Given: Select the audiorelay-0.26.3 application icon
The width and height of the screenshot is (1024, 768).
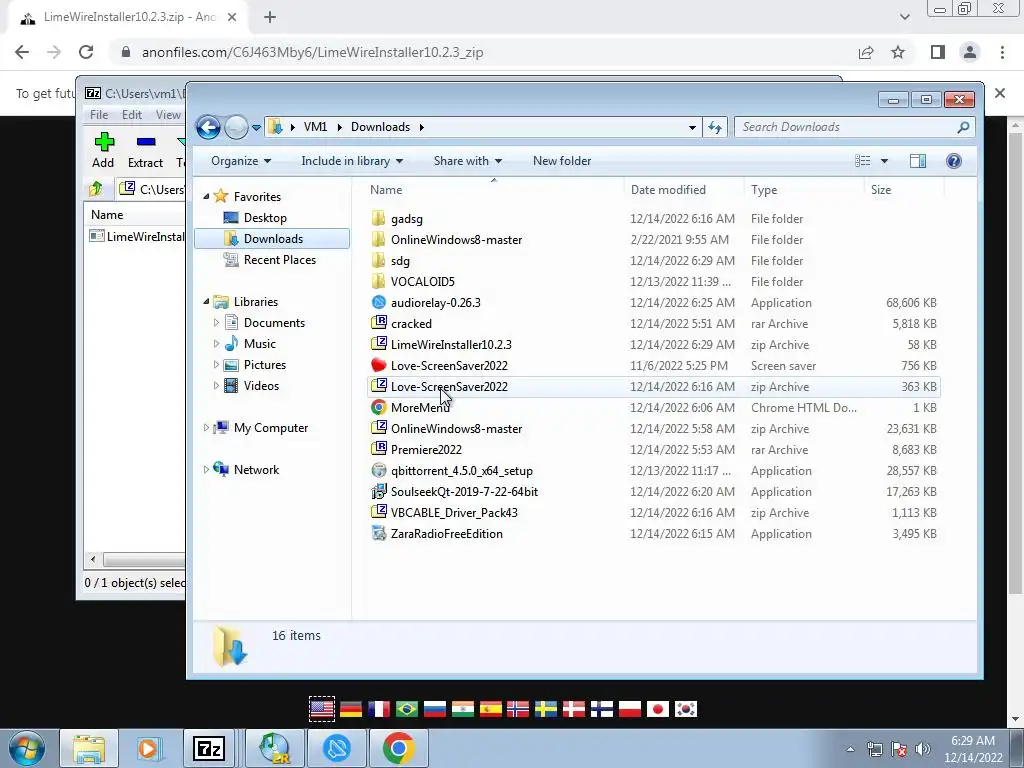Looking at the screenshot, I should point(379,302).
